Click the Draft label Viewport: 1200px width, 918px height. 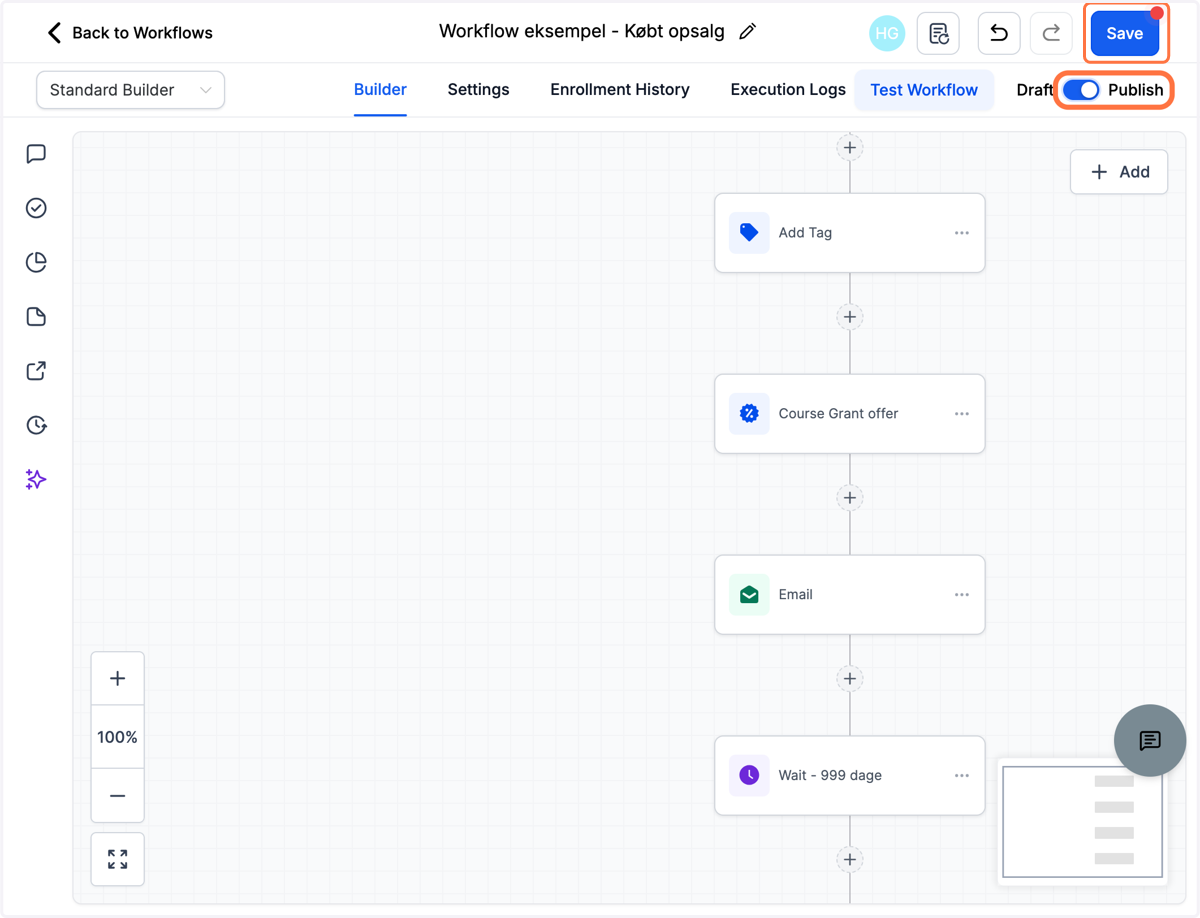(x=1035, y=90)
